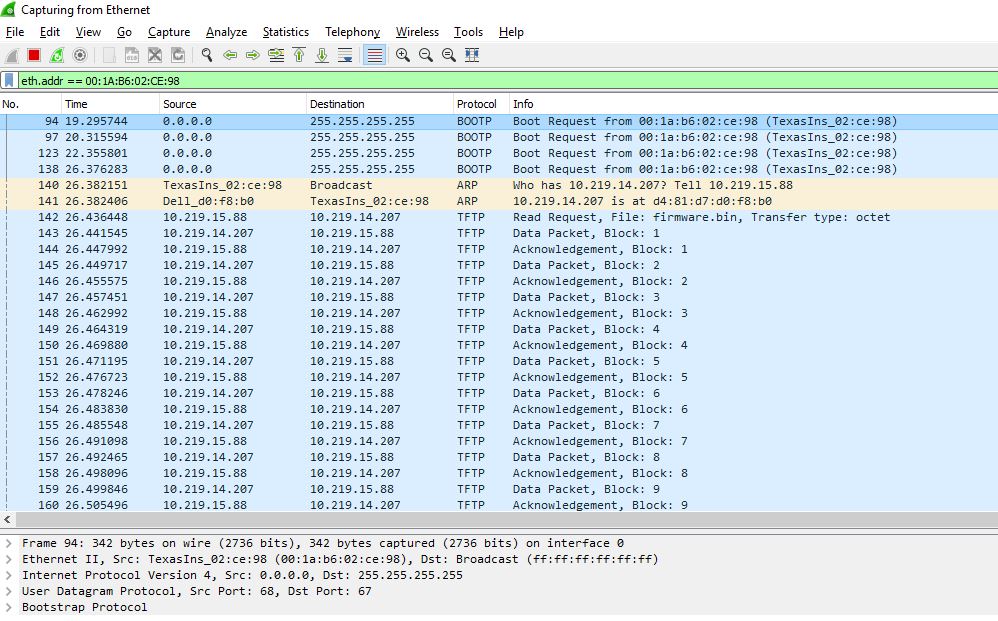Viewport: 998px width, 621px height.
Task: Select ARP reply packet 141 from Dell_d0:f8:b0
Action: (x=499, y=201)
